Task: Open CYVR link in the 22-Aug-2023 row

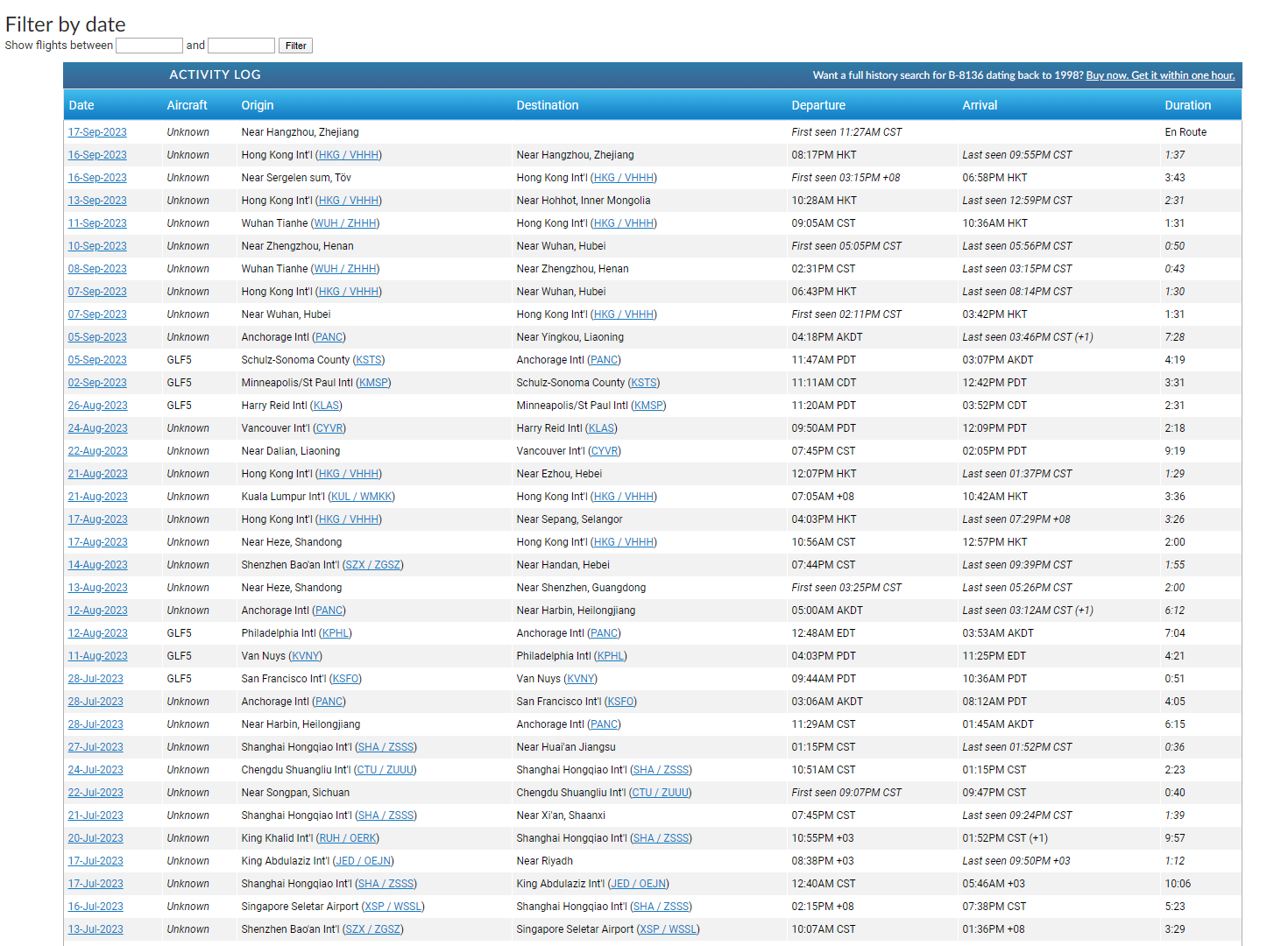Action: [x=605, y=451]
